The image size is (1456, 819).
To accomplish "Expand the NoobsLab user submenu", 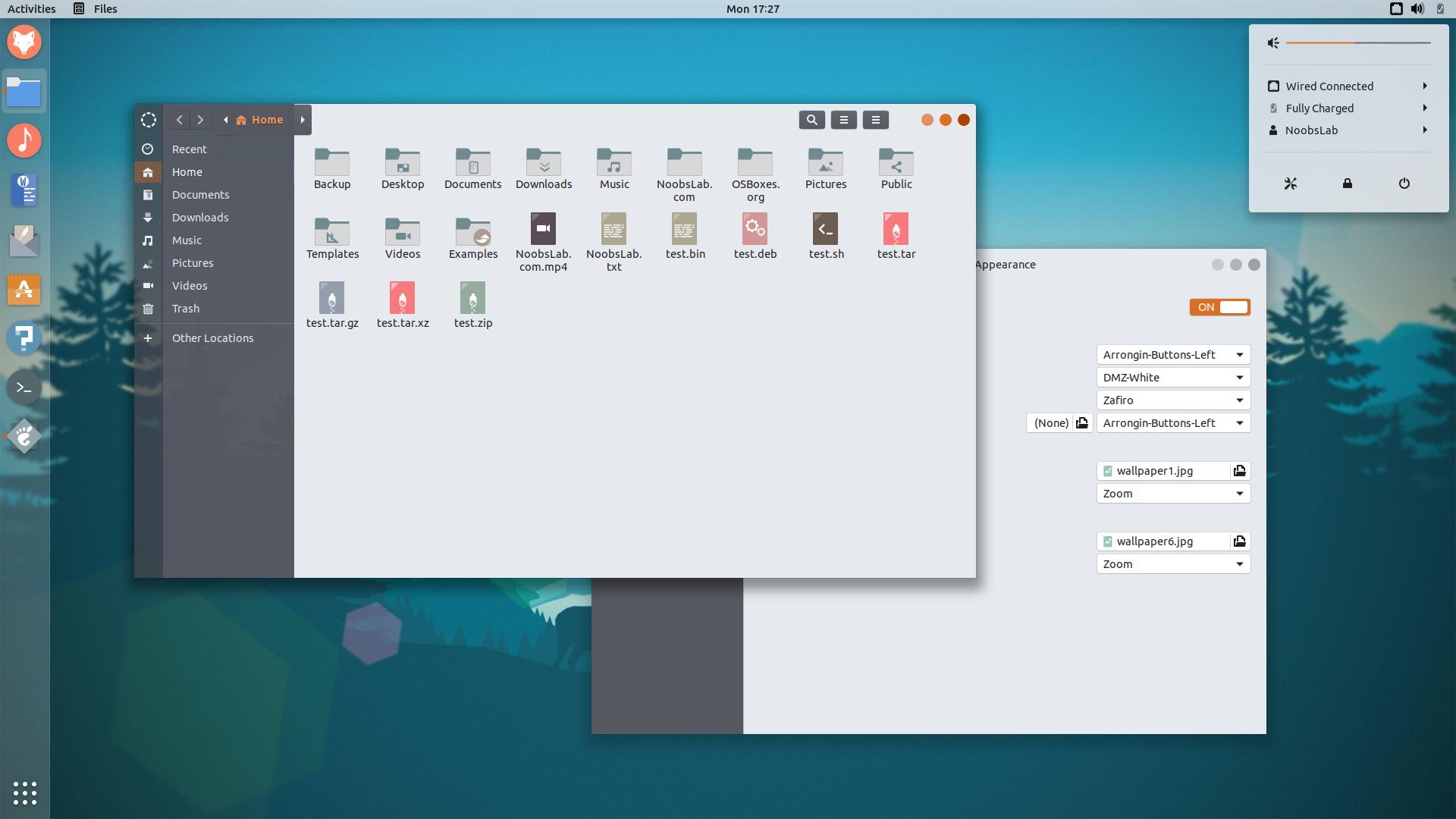I will [x=1348, y=130].
